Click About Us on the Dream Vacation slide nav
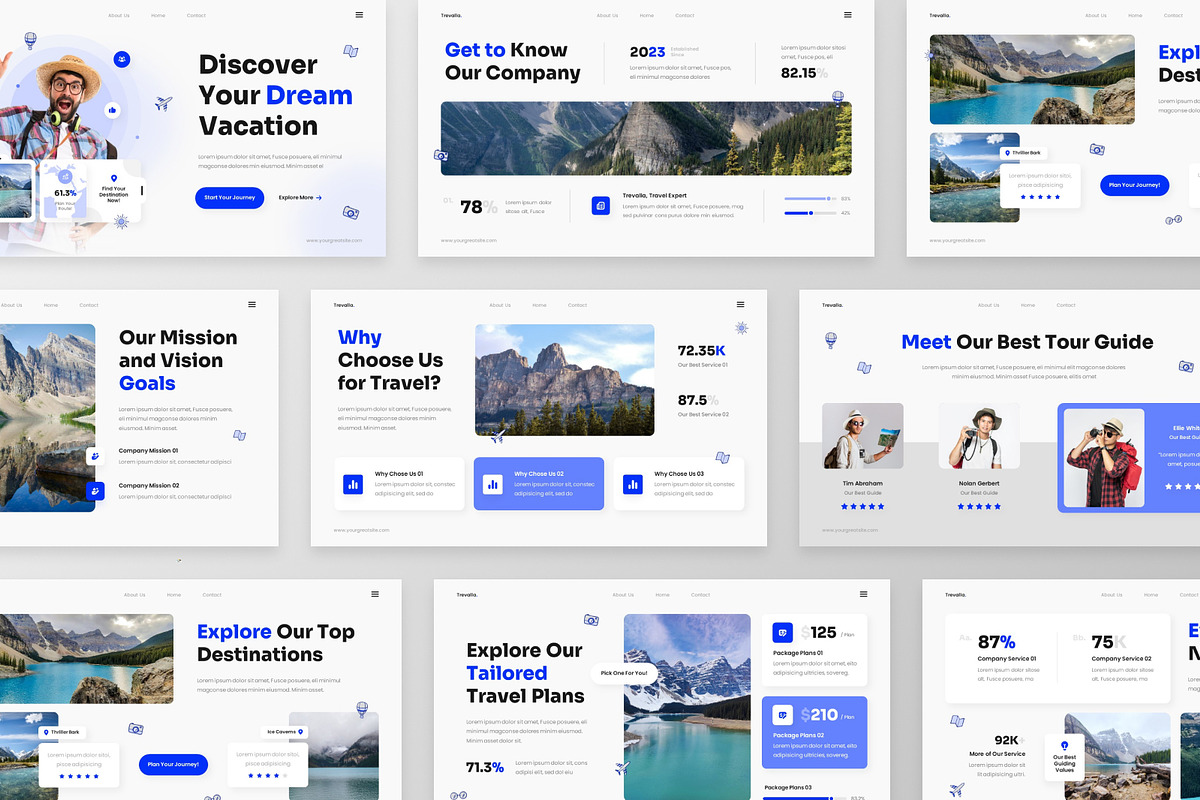Image resolution: width=1200 pixels, height=800 pixels. tap(119, 15)
